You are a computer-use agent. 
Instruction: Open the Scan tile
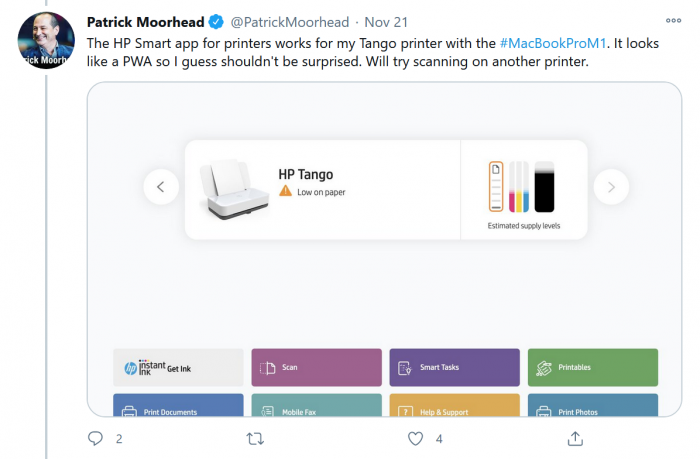tap(316, 367)
